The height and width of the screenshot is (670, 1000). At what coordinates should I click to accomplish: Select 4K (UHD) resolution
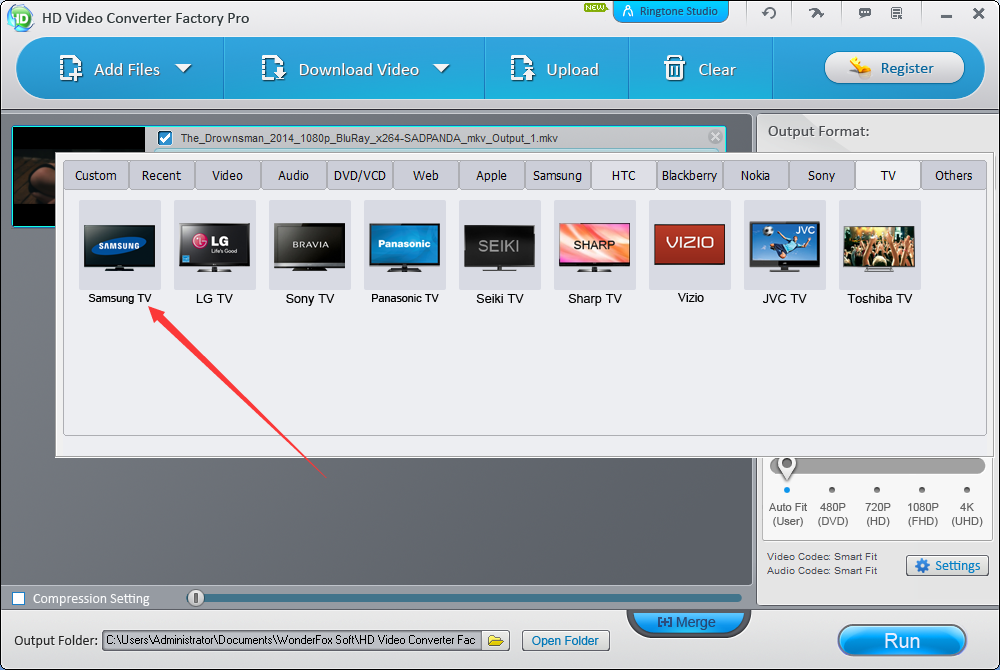(967, 507)
